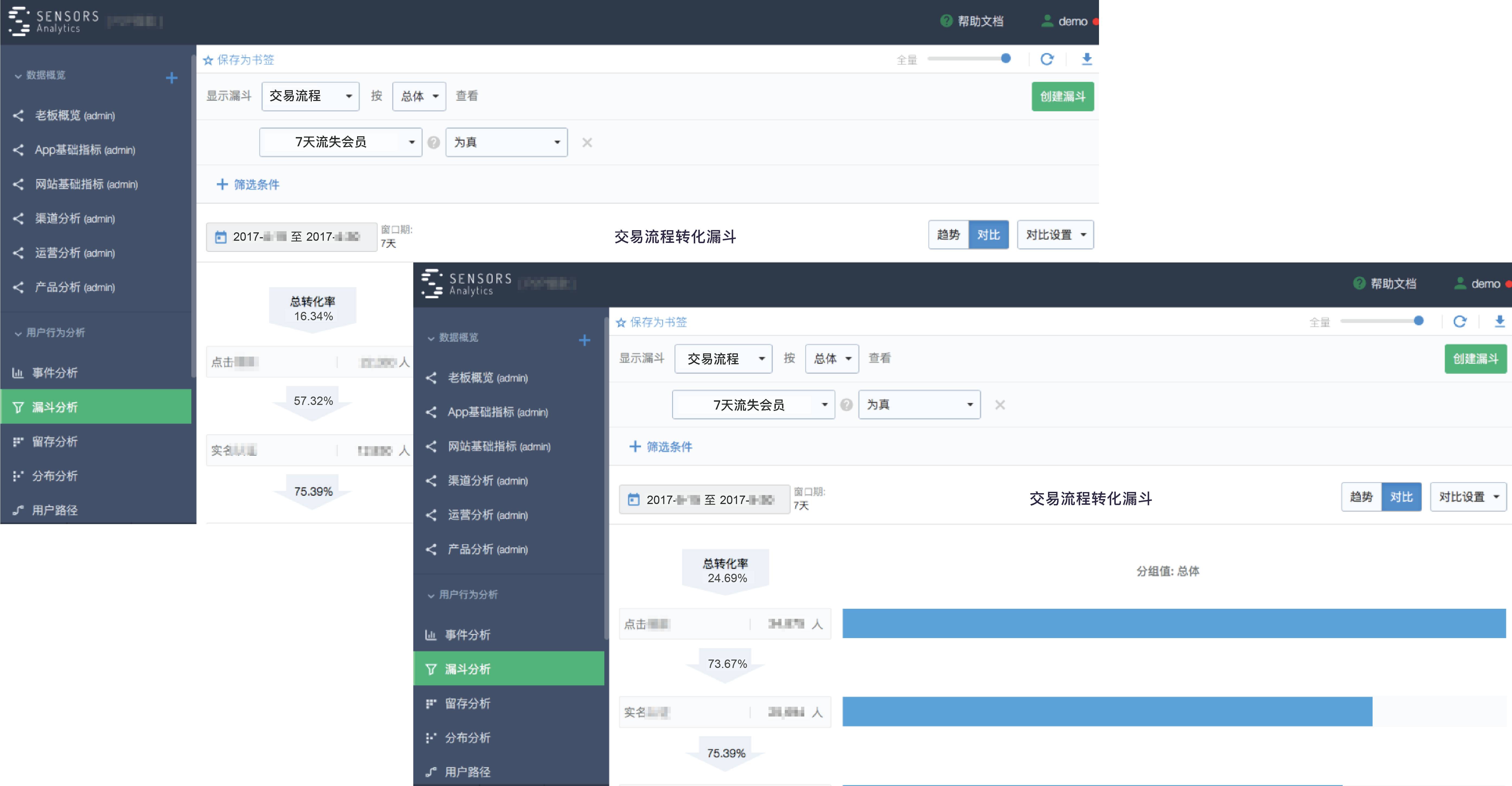The image size is (1512, 786).
Task: Click 创建漏斗 (Create Funnel) button in front panel
Action: [1476, 358]
